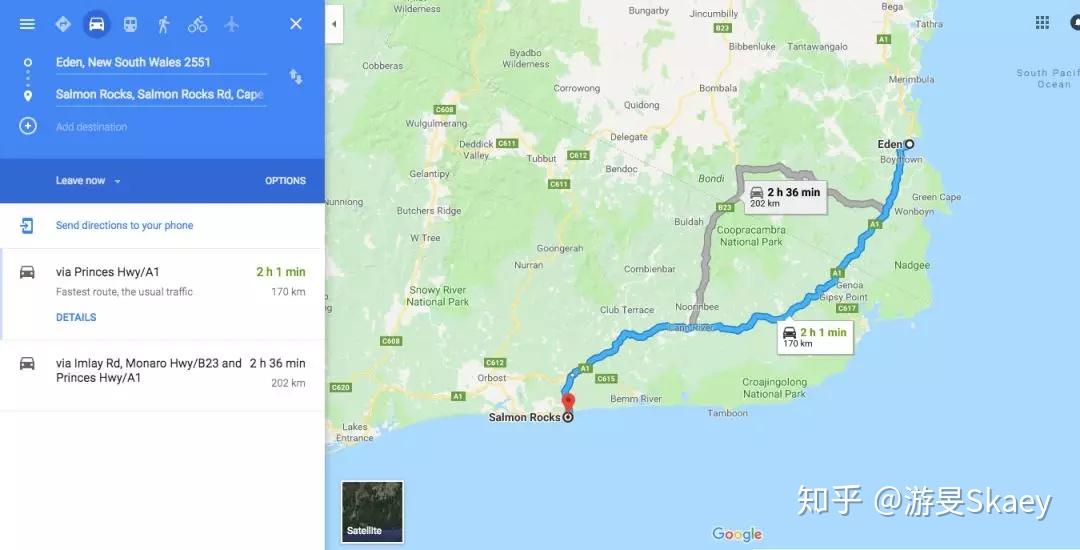
Task: Click the Add destination plus icon
Action: 28,126
